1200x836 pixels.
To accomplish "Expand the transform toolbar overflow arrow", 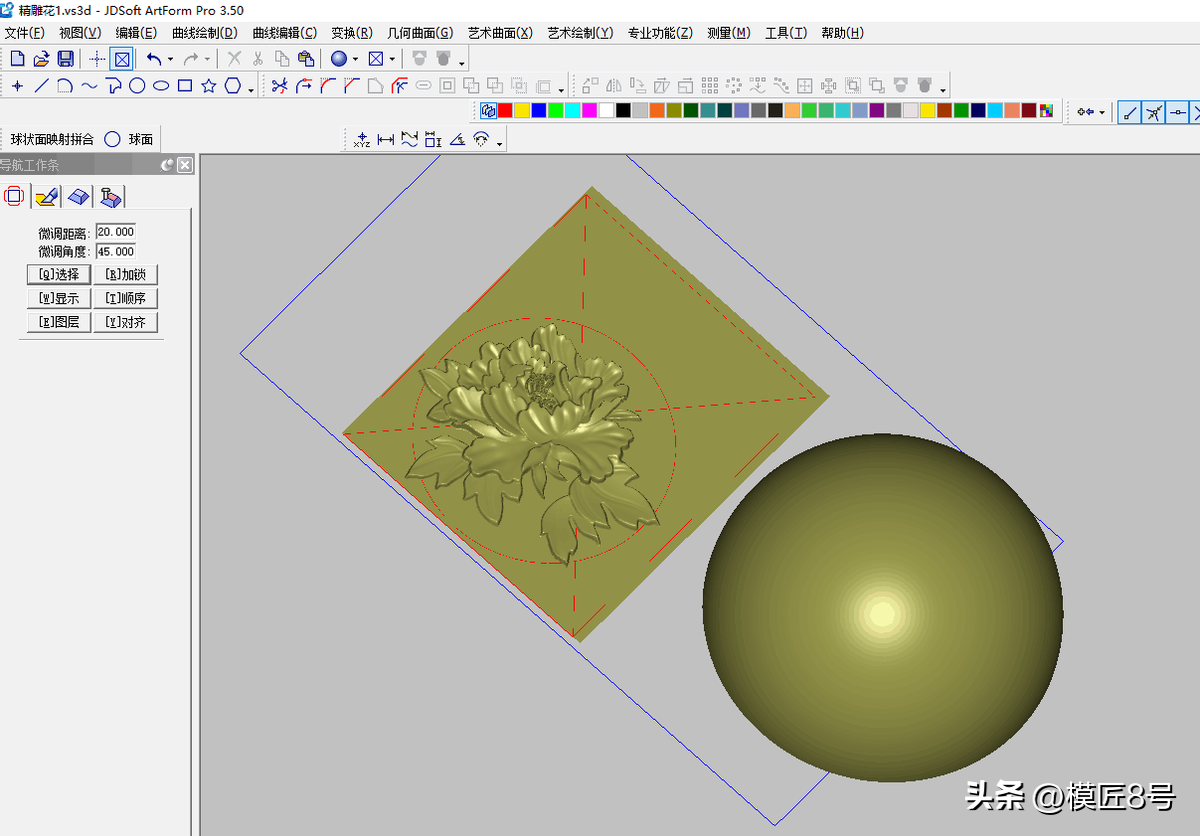I will [x=943, y=89].
